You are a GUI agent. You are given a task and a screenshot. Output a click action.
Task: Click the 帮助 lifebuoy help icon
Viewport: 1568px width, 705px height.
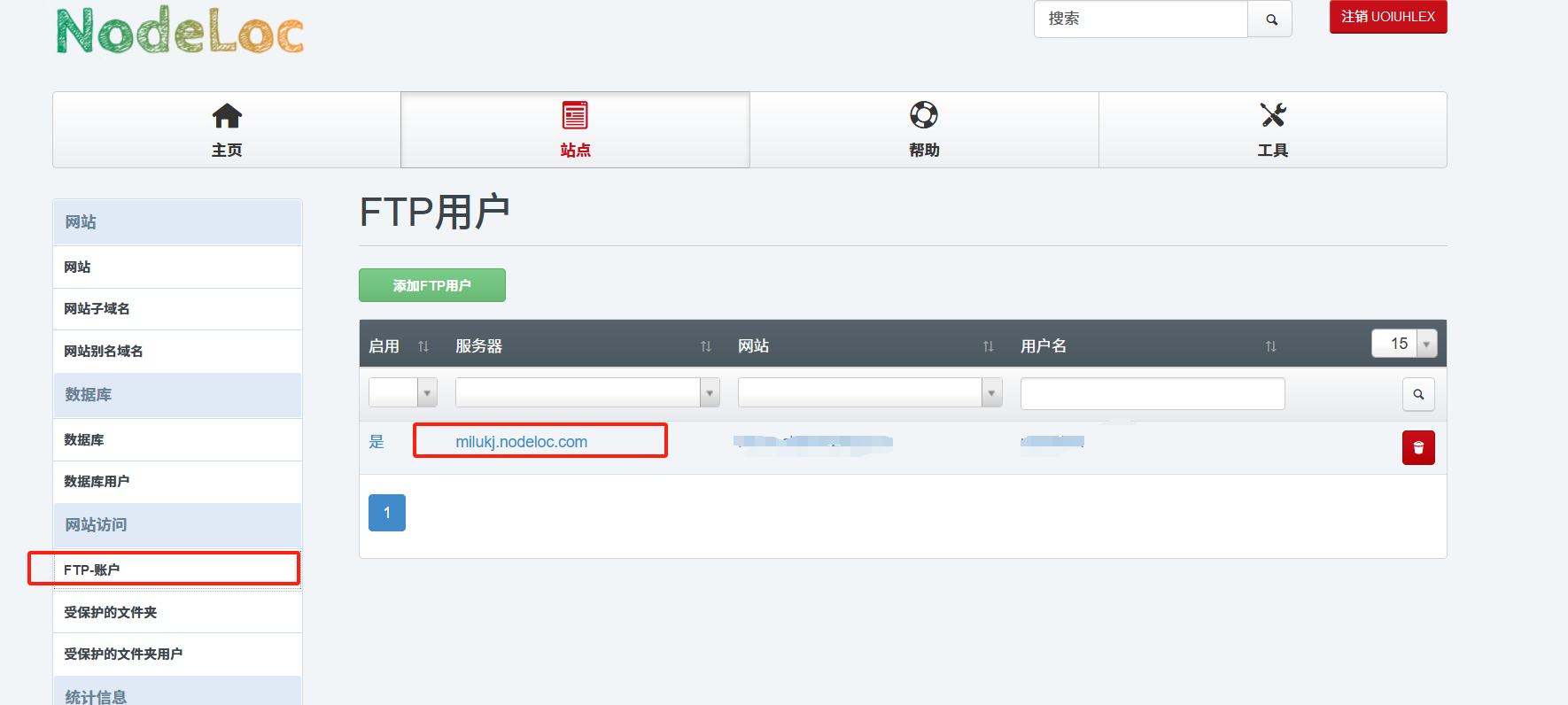click(x=923, y=115)
